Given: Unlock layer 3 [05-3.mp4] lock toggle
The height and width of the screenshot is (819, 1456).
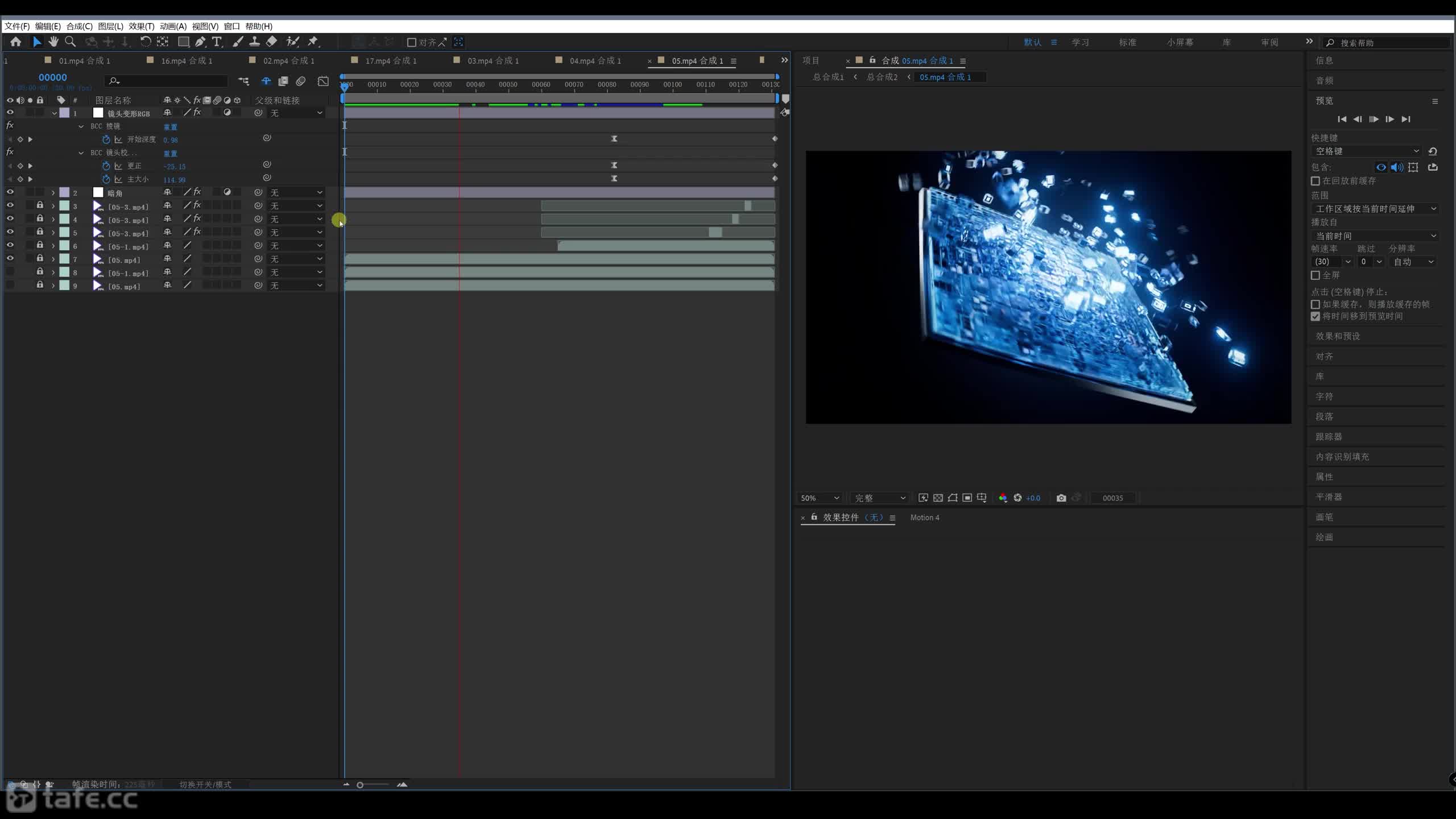Looking at the screenshot, I should (x=40, y=205).
